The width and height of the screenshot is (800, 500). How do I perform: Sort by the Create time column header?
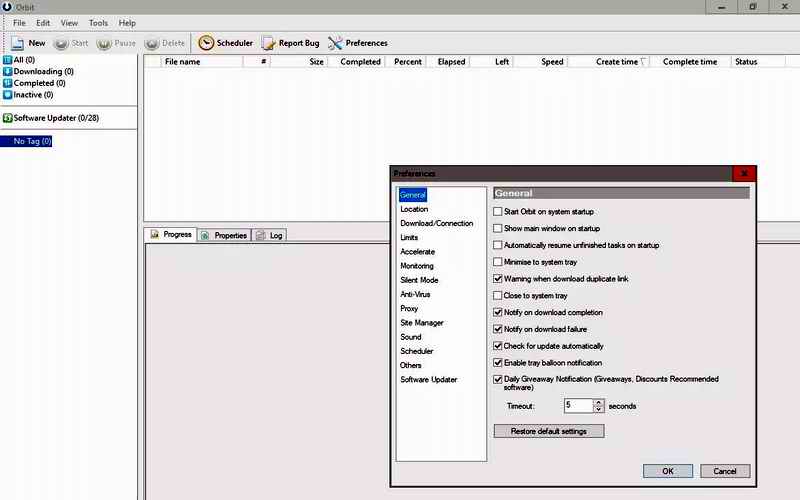[x=616, y=62]
